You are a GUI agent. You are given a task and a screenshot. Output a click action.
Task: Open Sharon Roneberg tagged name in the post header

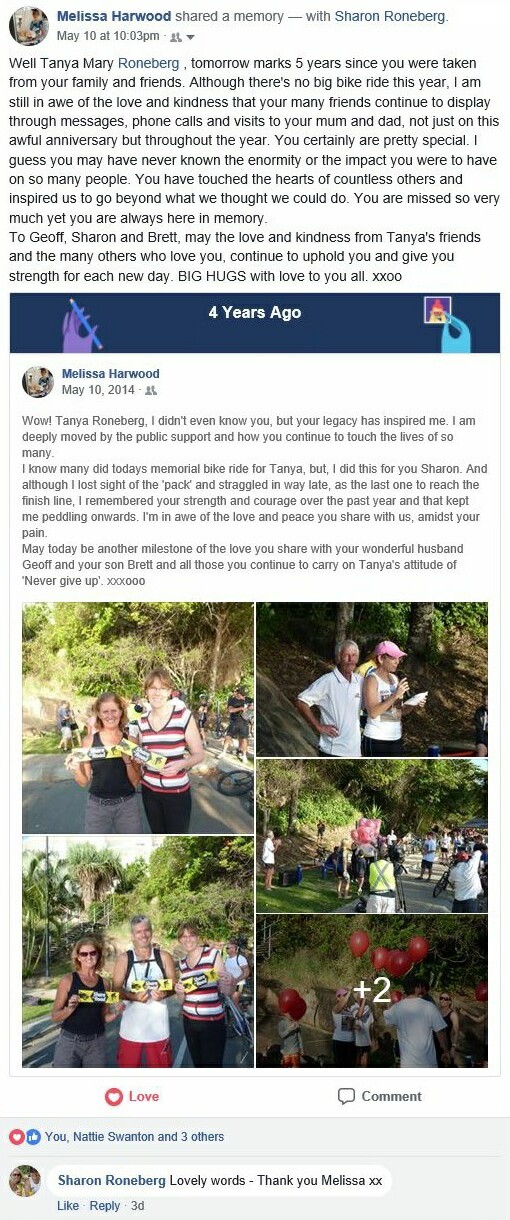click(391, 16)
